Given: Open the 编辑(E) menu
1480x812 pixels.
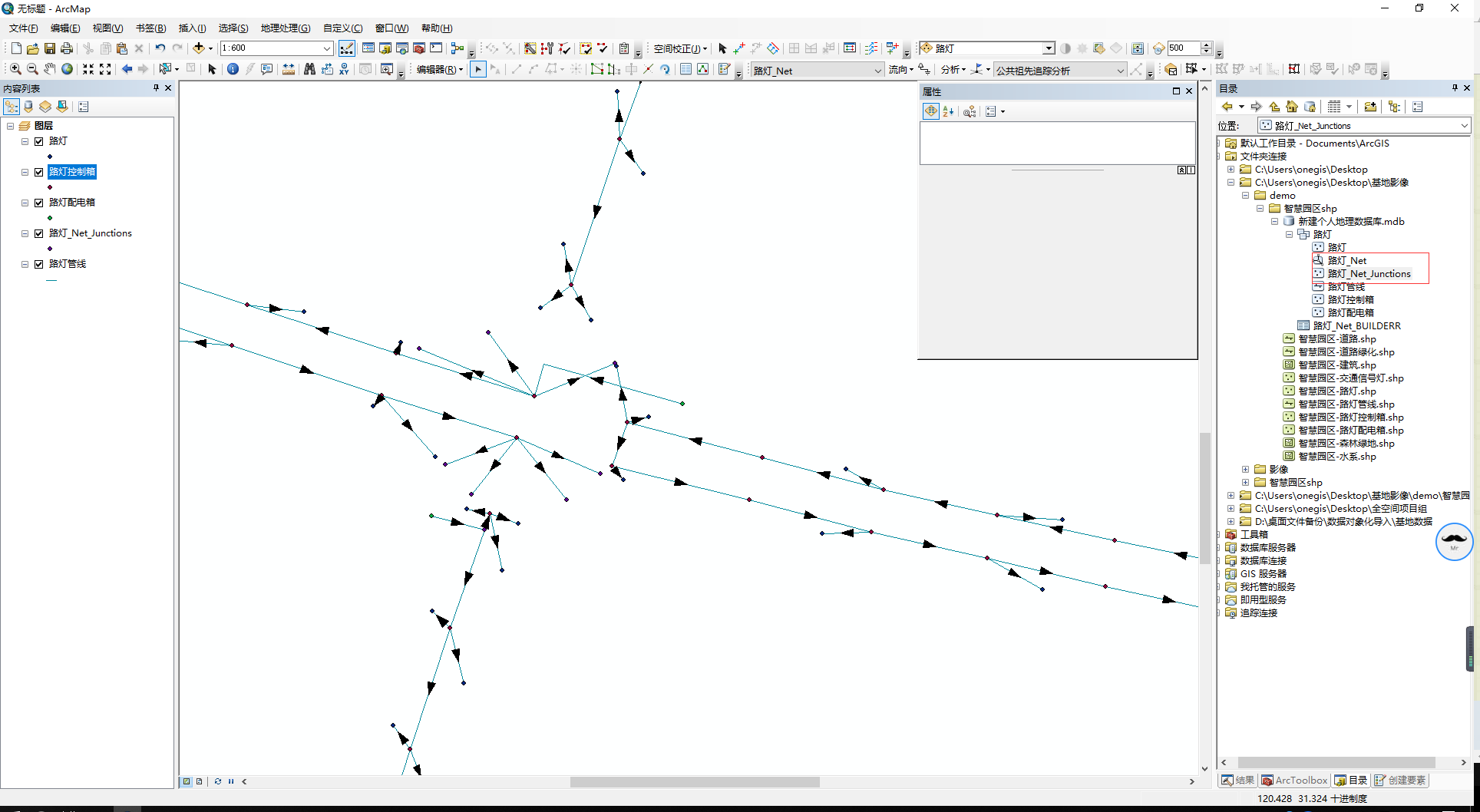Looking at the screenshot, I should [65, 28].
